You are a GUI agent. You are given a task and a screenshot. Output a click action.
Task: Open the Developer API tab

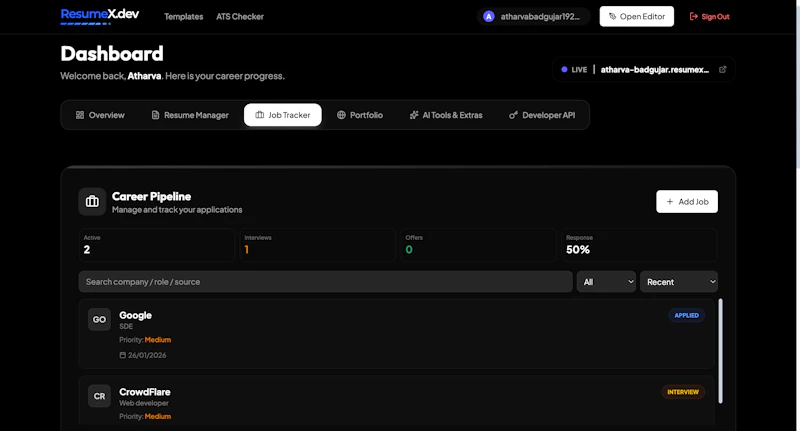point(542,115)
